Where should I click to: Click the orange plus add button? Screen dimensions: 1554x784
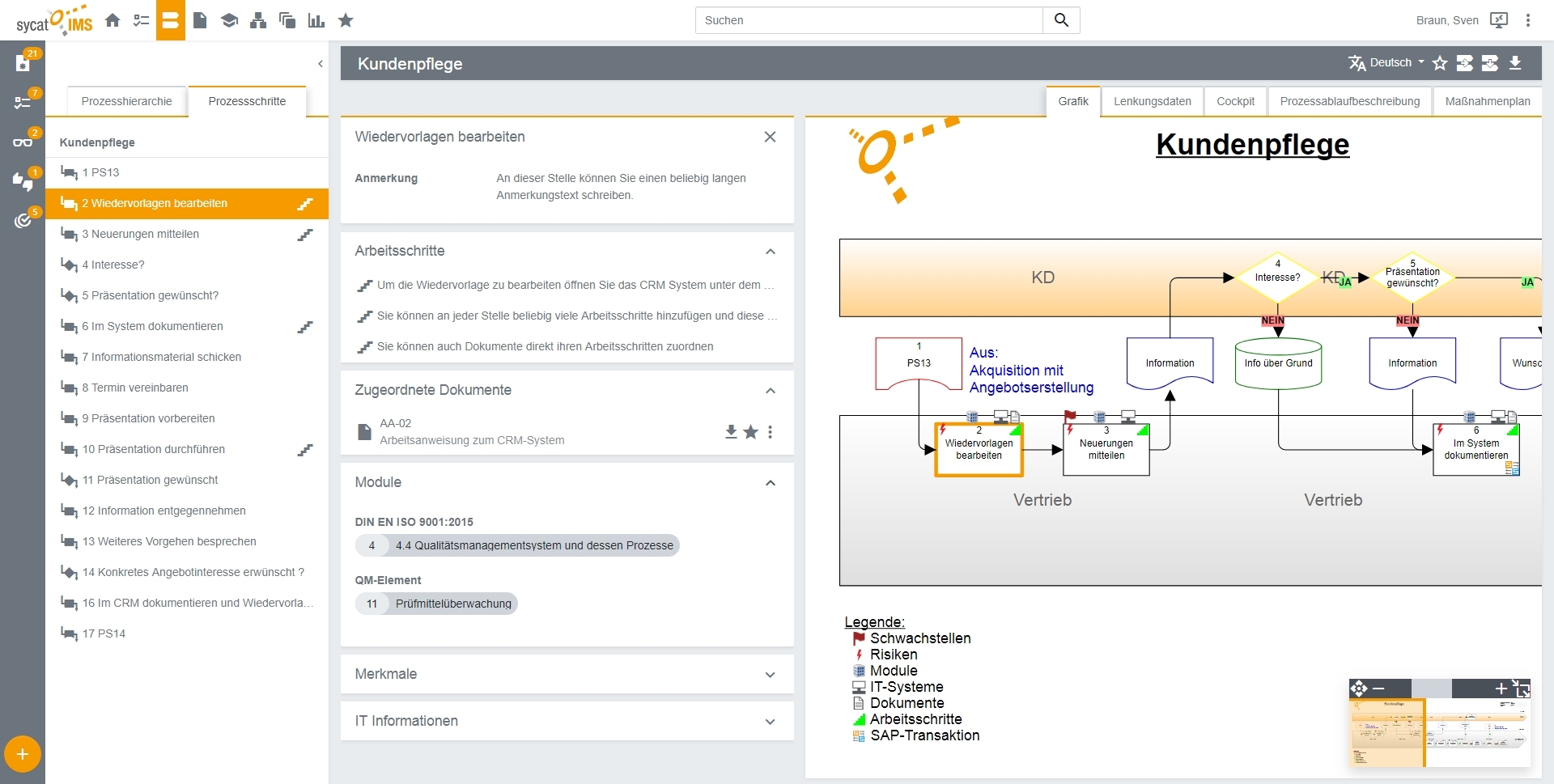tap(23, 754)
